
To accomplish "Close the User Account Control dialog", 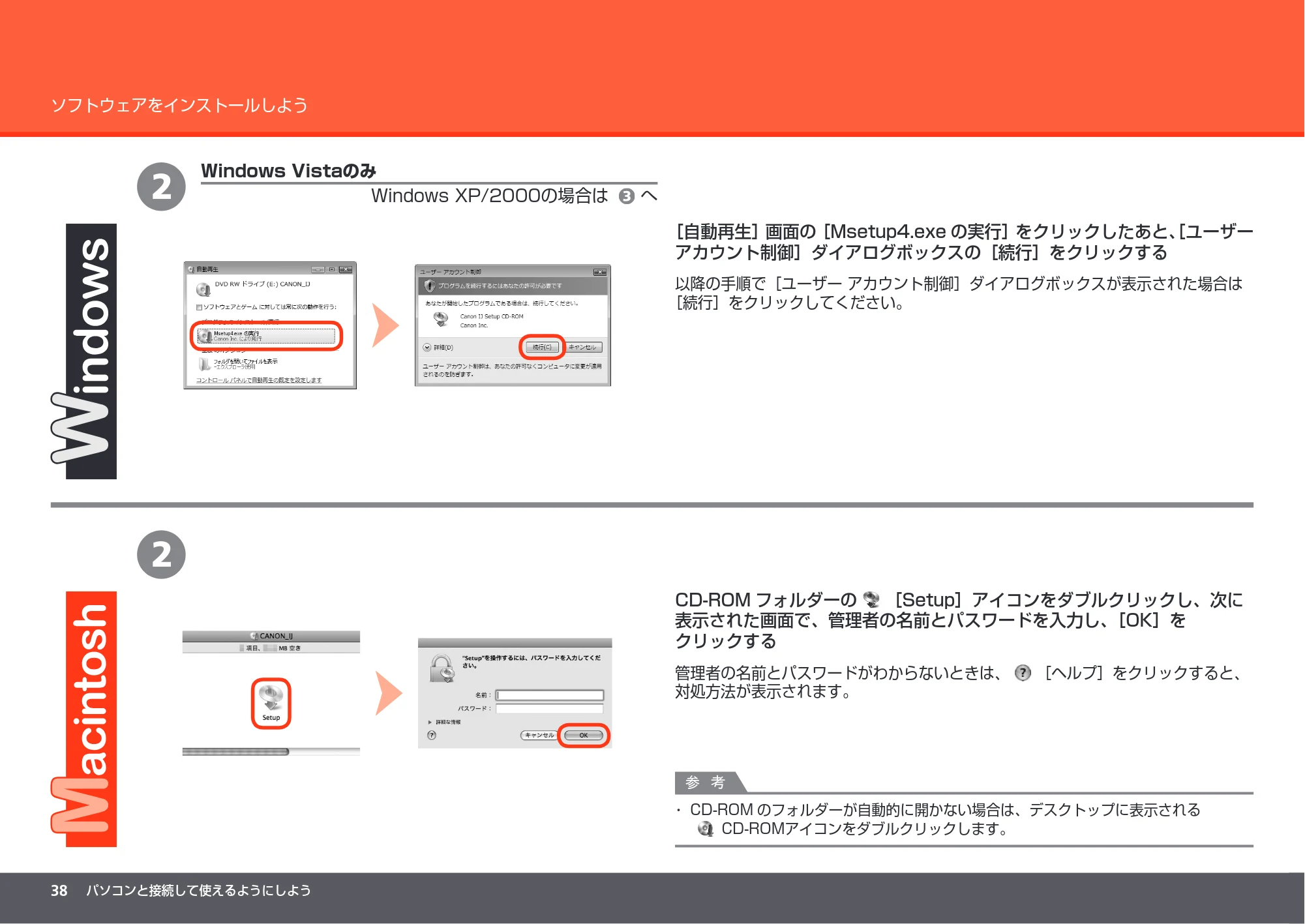I will coord(599,272).
